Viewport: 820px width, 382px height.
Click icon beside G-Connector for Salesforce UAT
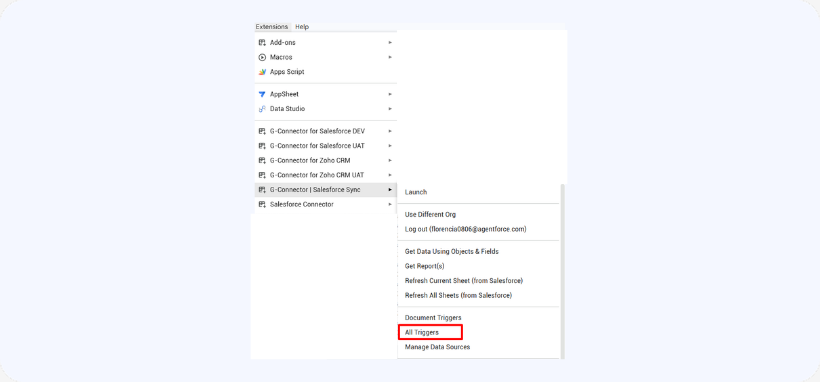click(263, 146)
